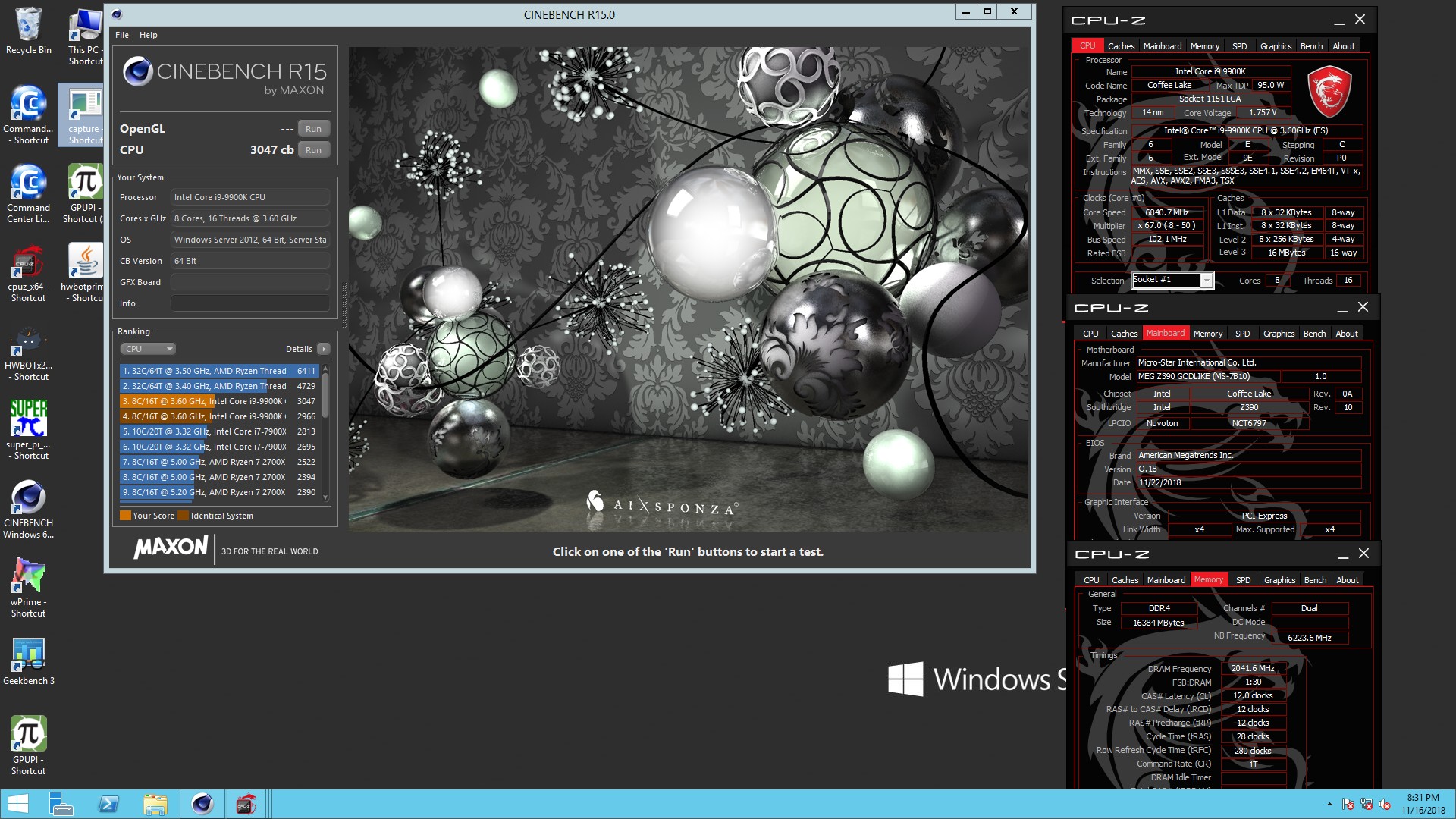Click the ranking list scrollbar
The width and height of the screenshot is (1456, 819).
click(x=325, y=432)
